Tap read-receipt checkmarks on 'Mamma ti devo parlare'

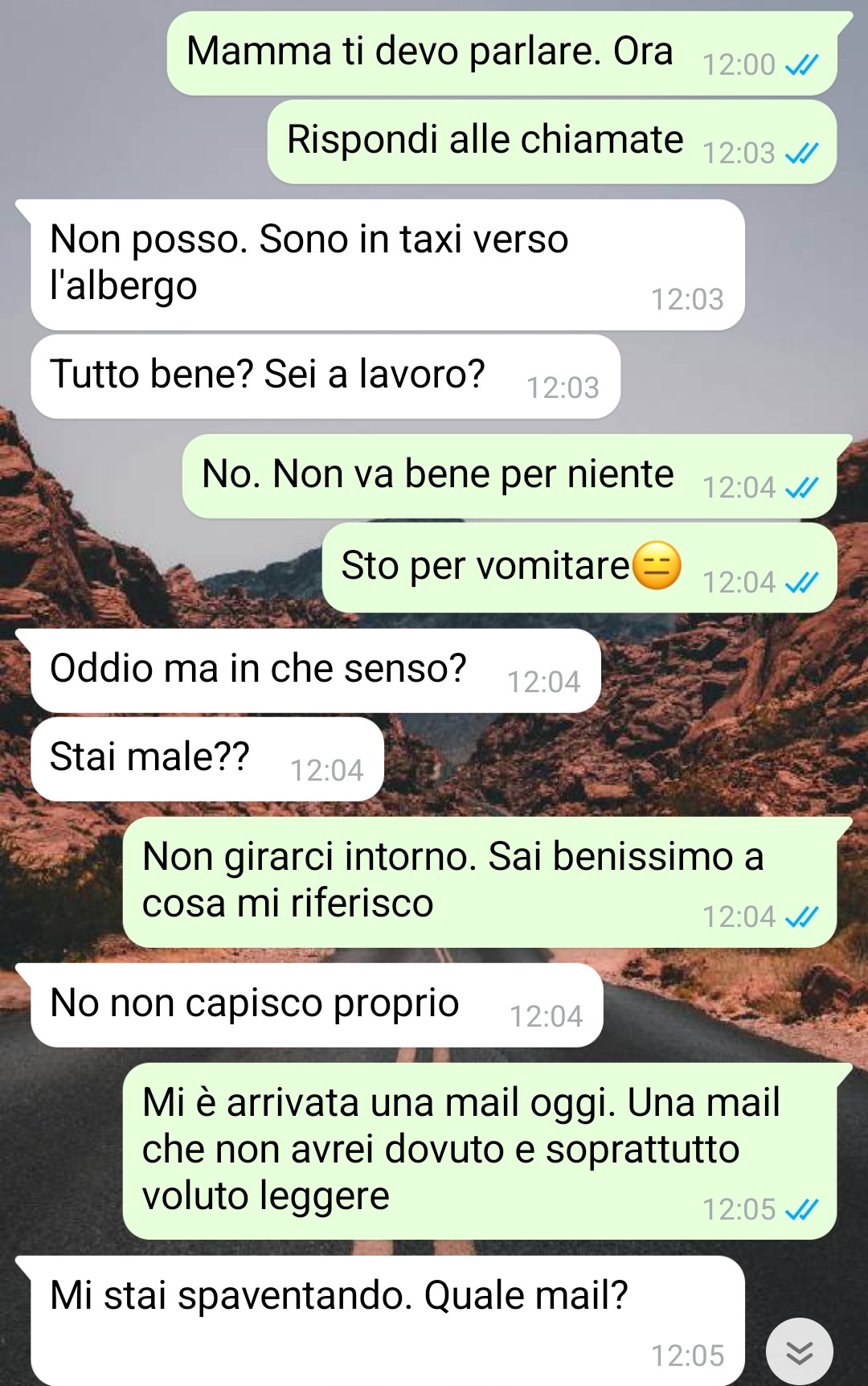tap(801, 64)
